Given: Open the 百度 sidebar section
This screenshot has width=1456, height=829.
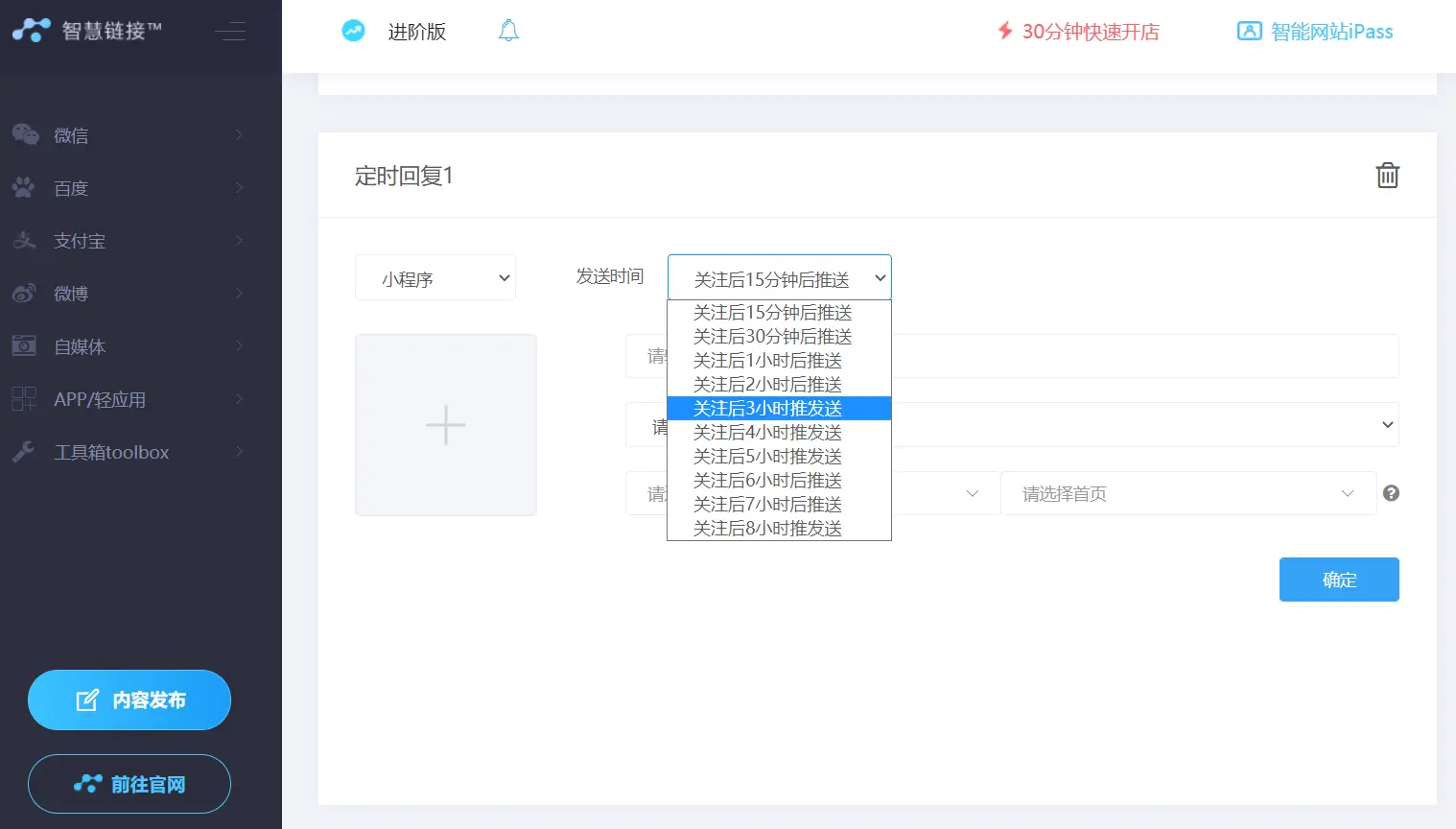Looking at the screenshot, I should [129, 188].
